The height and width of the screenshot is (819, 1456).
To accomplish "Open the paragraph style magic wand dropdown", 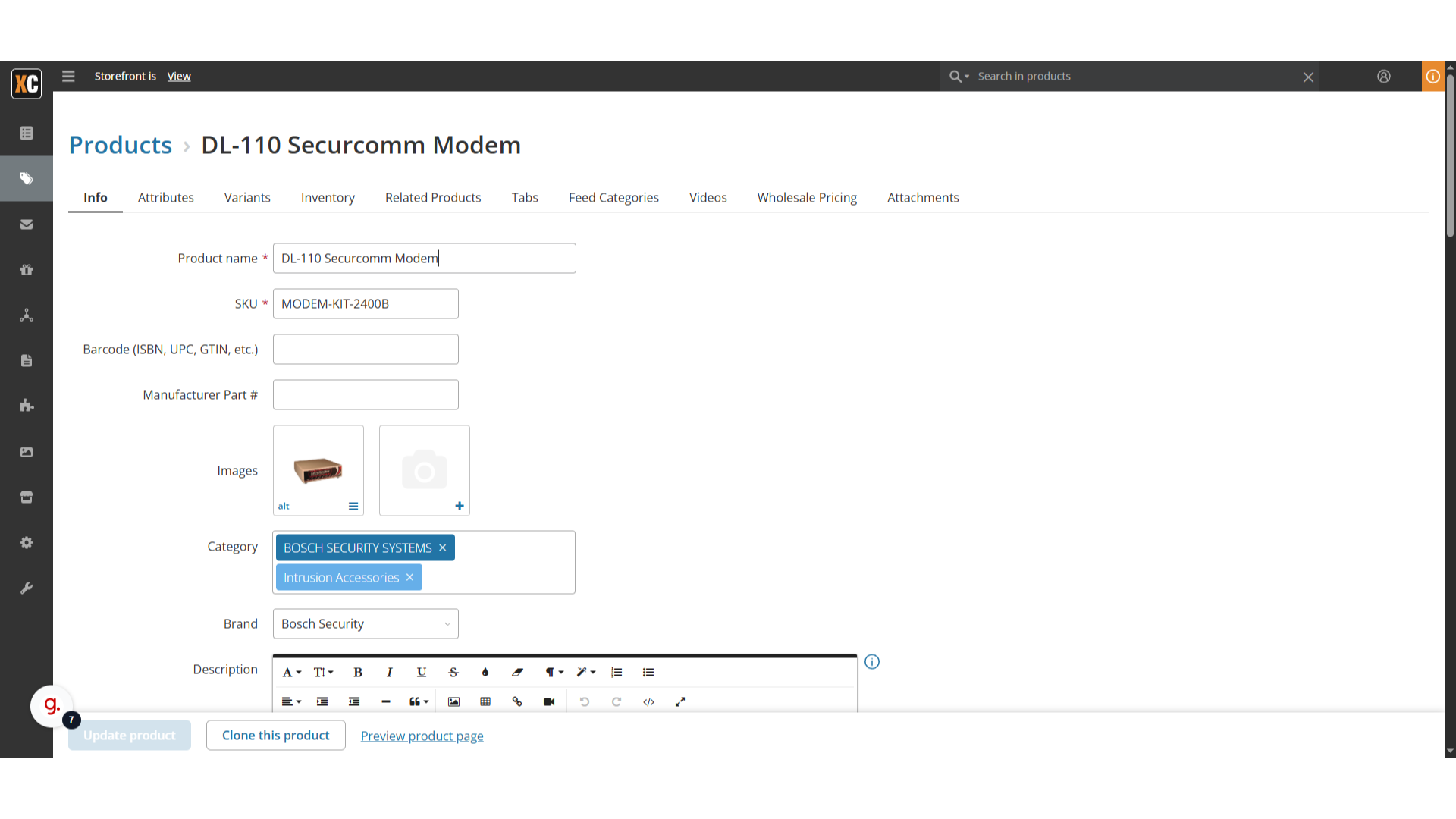I will 586,672.
